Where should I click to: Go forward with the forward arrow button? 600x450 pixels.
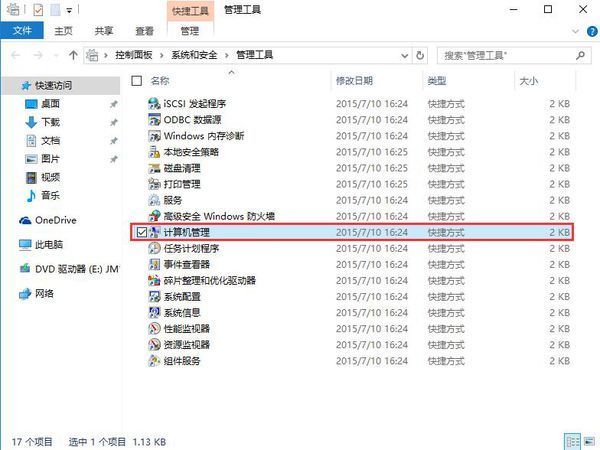pyautogui.click(x=38, y=56)
